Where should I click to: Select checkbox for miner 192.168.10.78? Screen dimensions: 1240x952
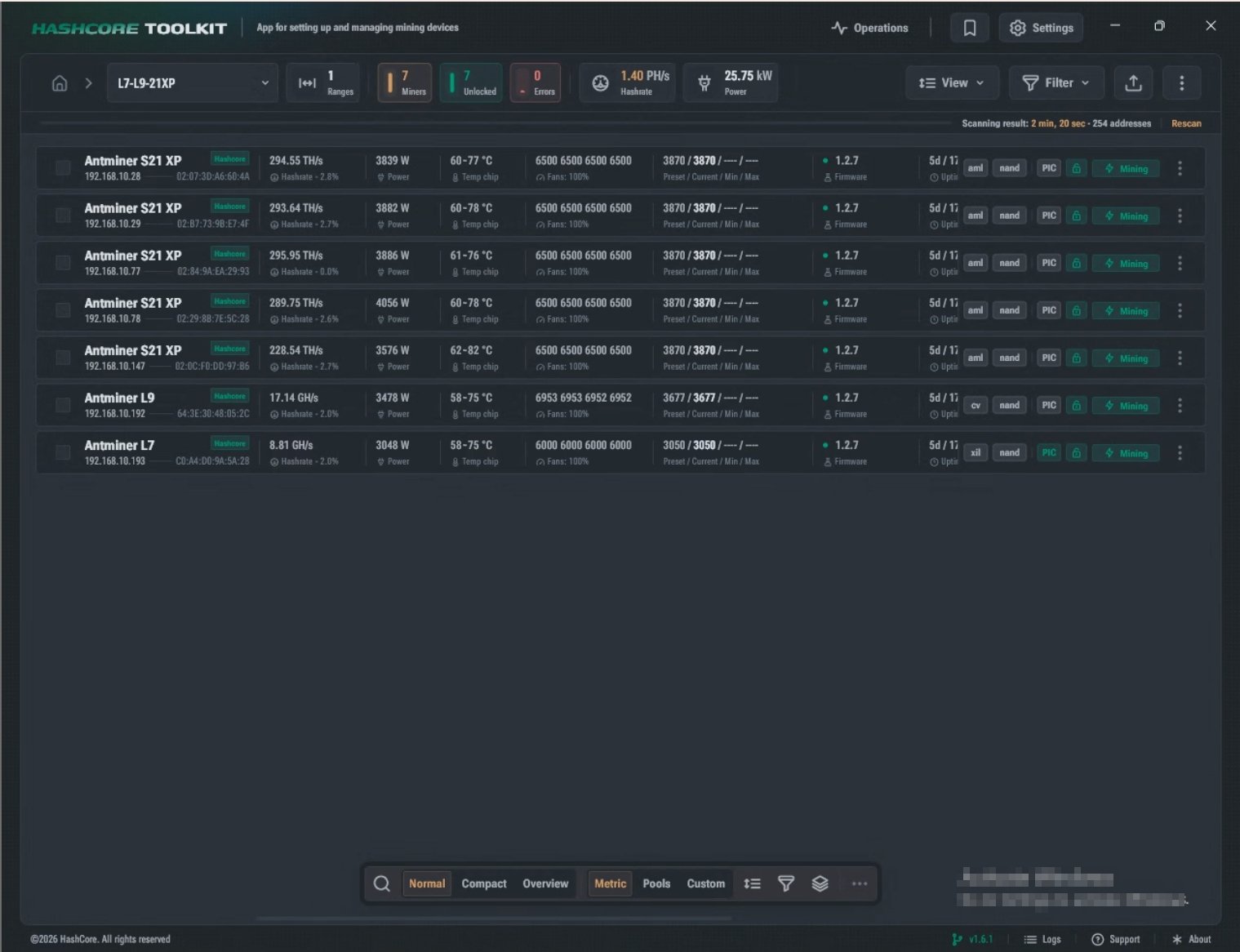point(62,310)
